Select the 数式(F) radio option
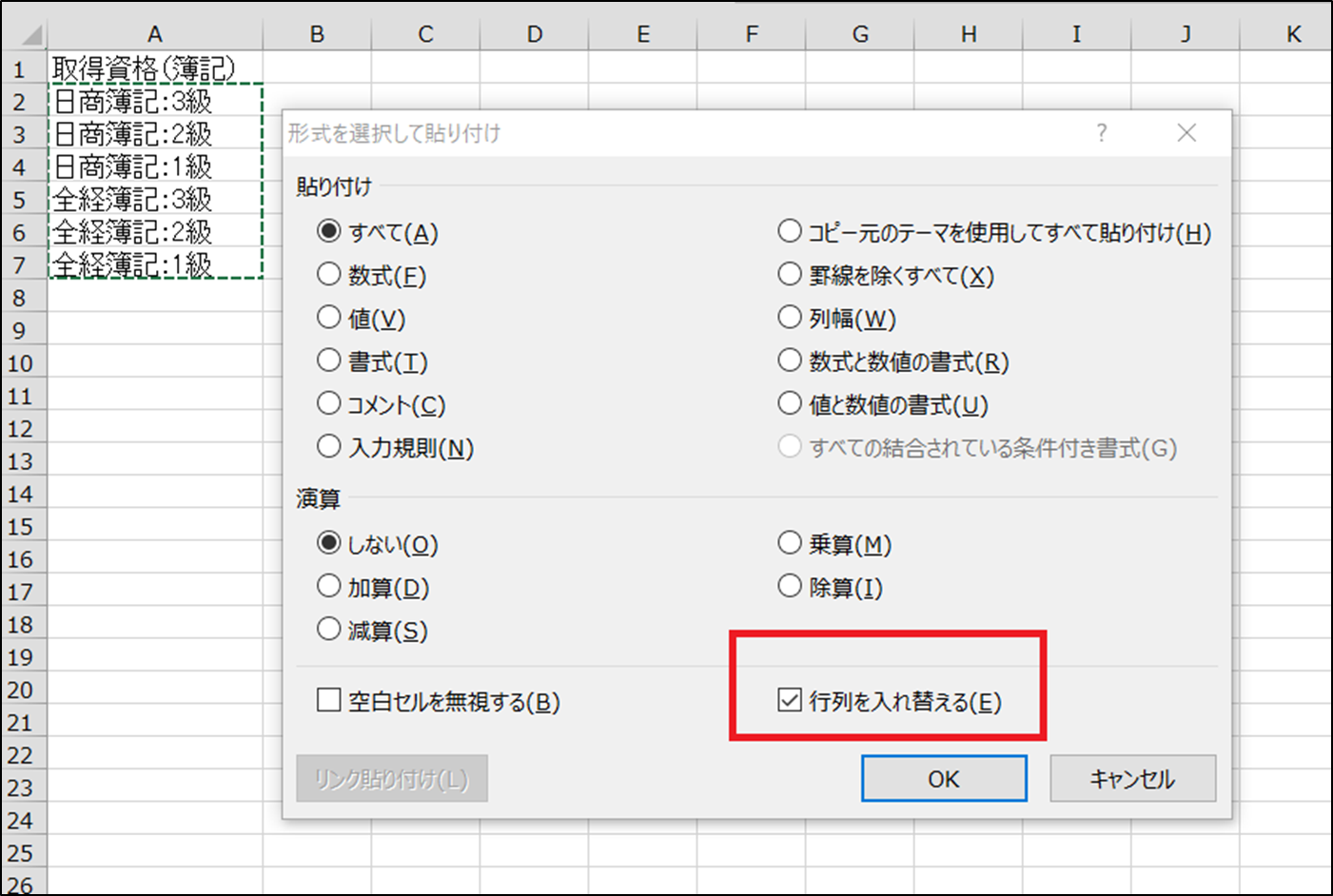Image resolution: width=1333 pixels, height=896 pixels. 329,275
